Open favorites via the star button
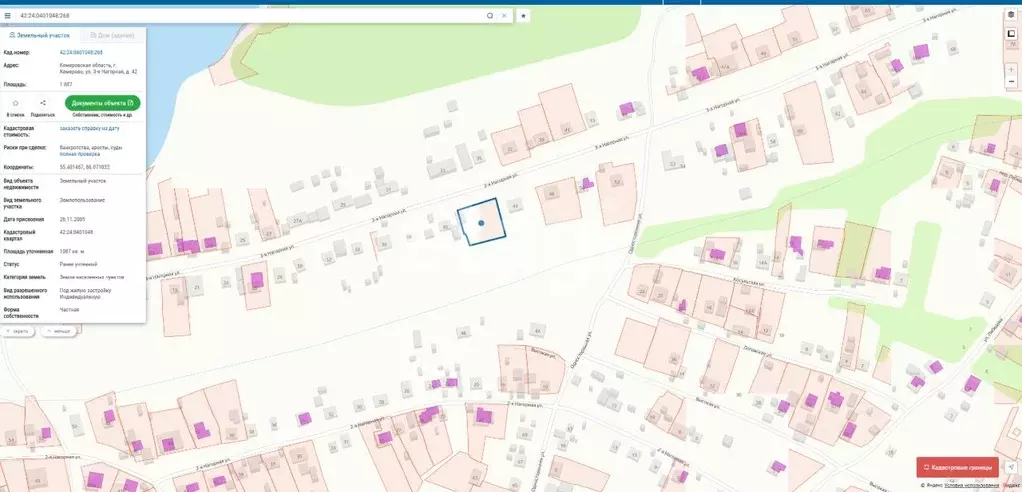The image size is (1022, 492). 523,16
